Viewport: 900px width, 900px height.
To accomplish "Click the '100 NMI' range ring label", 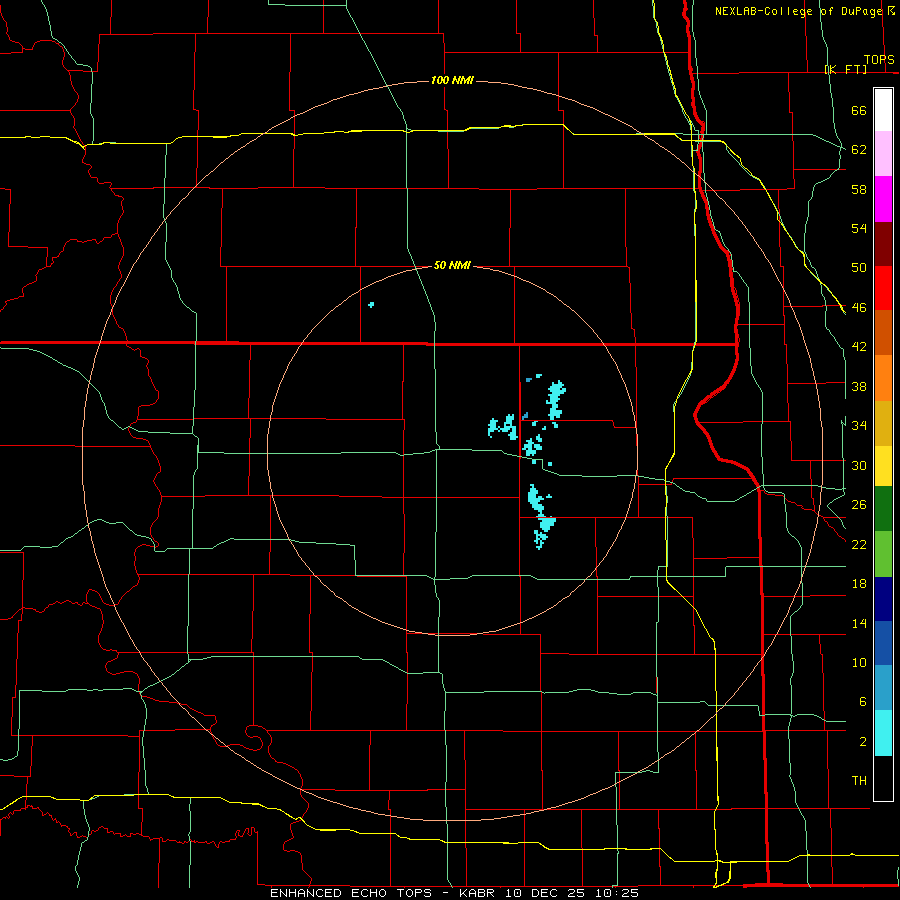I will 452,80.
